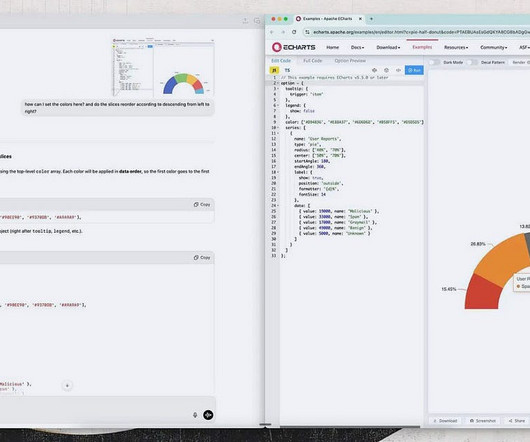The height and width of the screenshot is (442, 530).
Task: Click the fontSize setting on line 22
Action: click(x=312, y=195)
